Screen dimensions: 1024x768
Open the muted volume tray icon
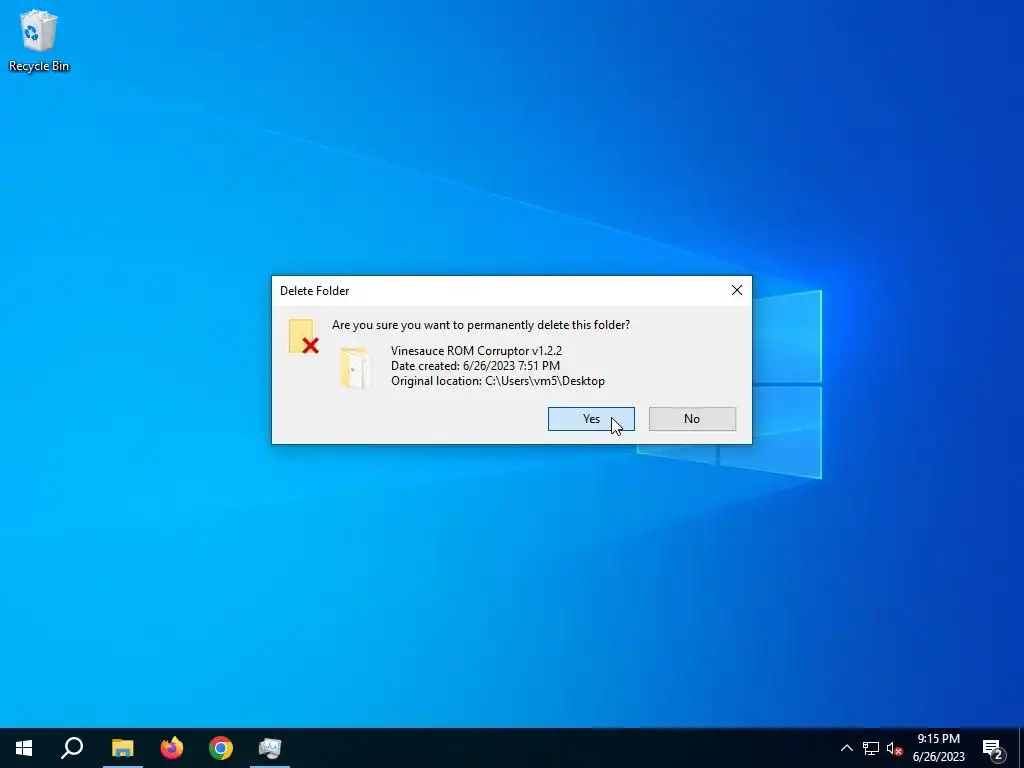[894, 748]
